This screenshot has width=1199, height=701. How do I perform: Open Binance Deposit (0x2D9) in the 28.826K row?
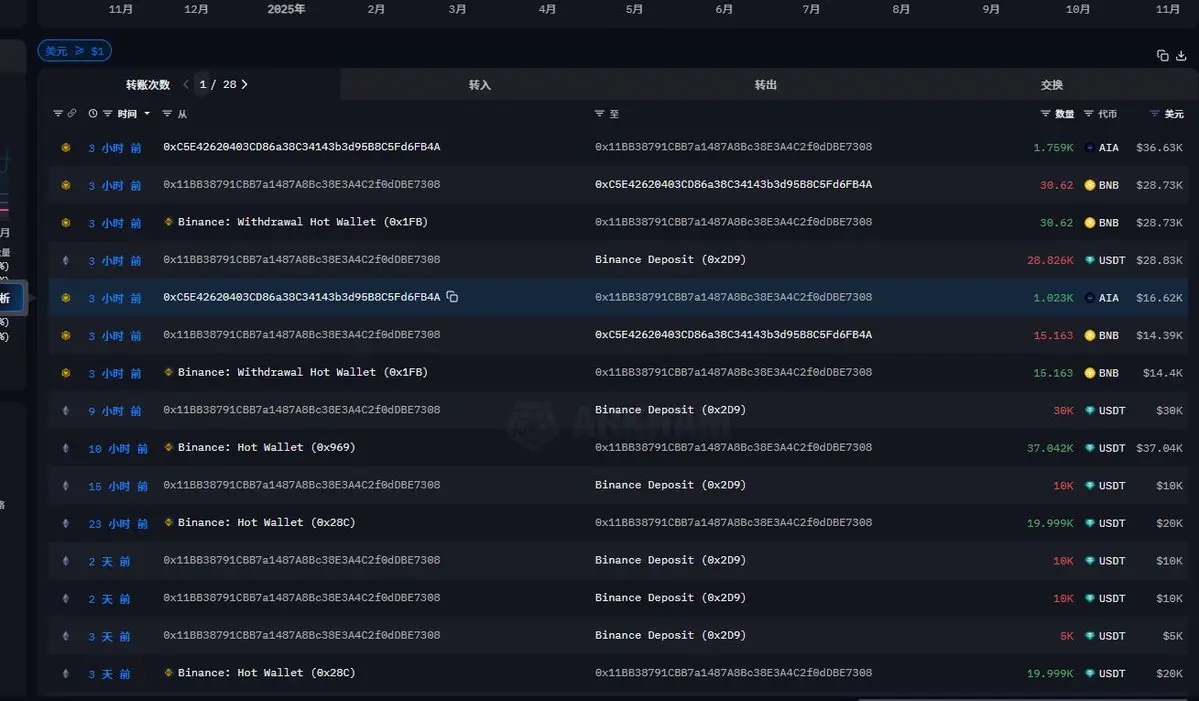click(x=670, y=259)
